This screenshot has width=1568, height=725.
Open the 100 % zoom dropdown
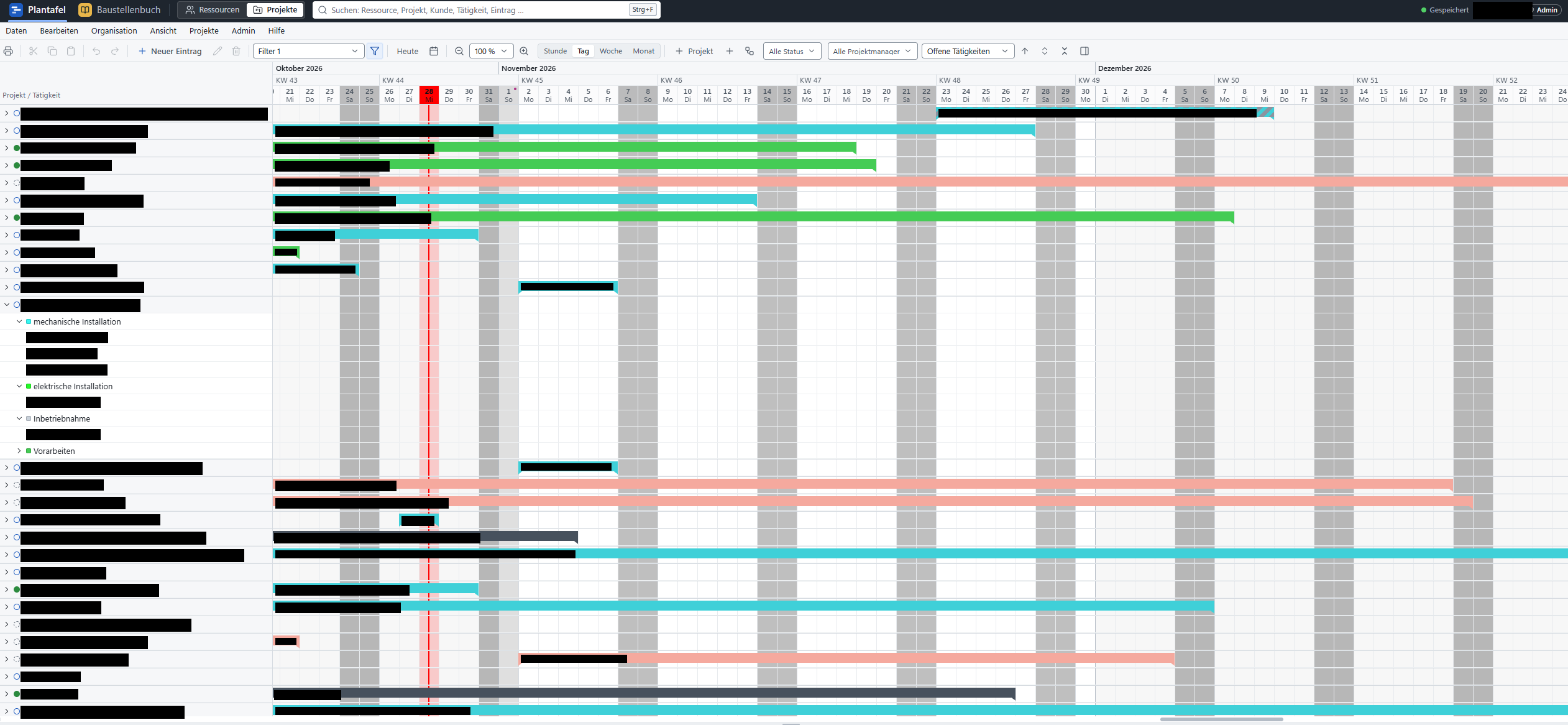coord(491,51)
